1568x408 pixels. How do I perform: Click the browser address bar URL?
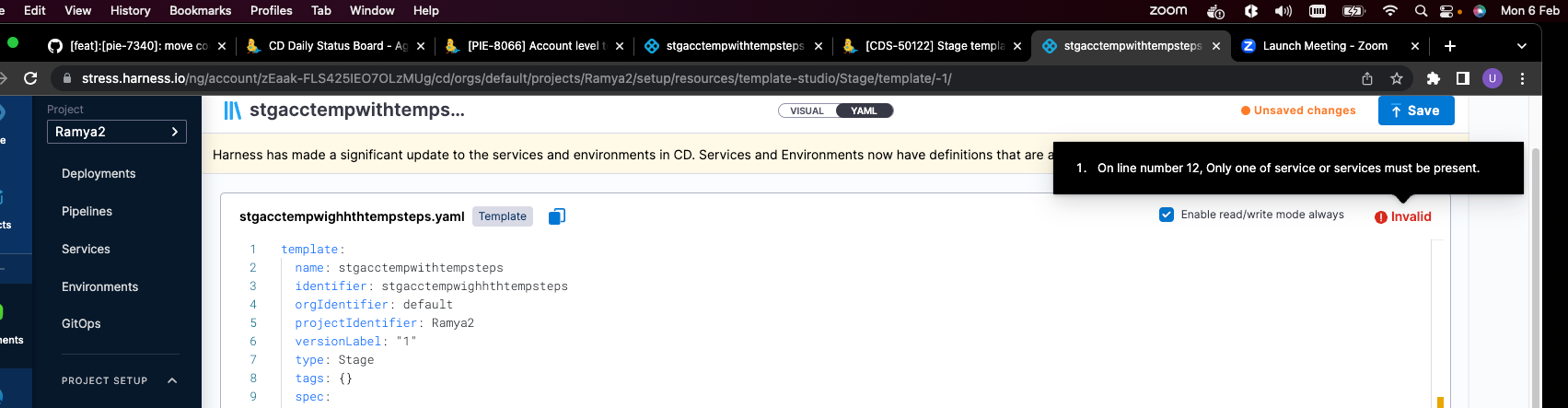[516, 78]
